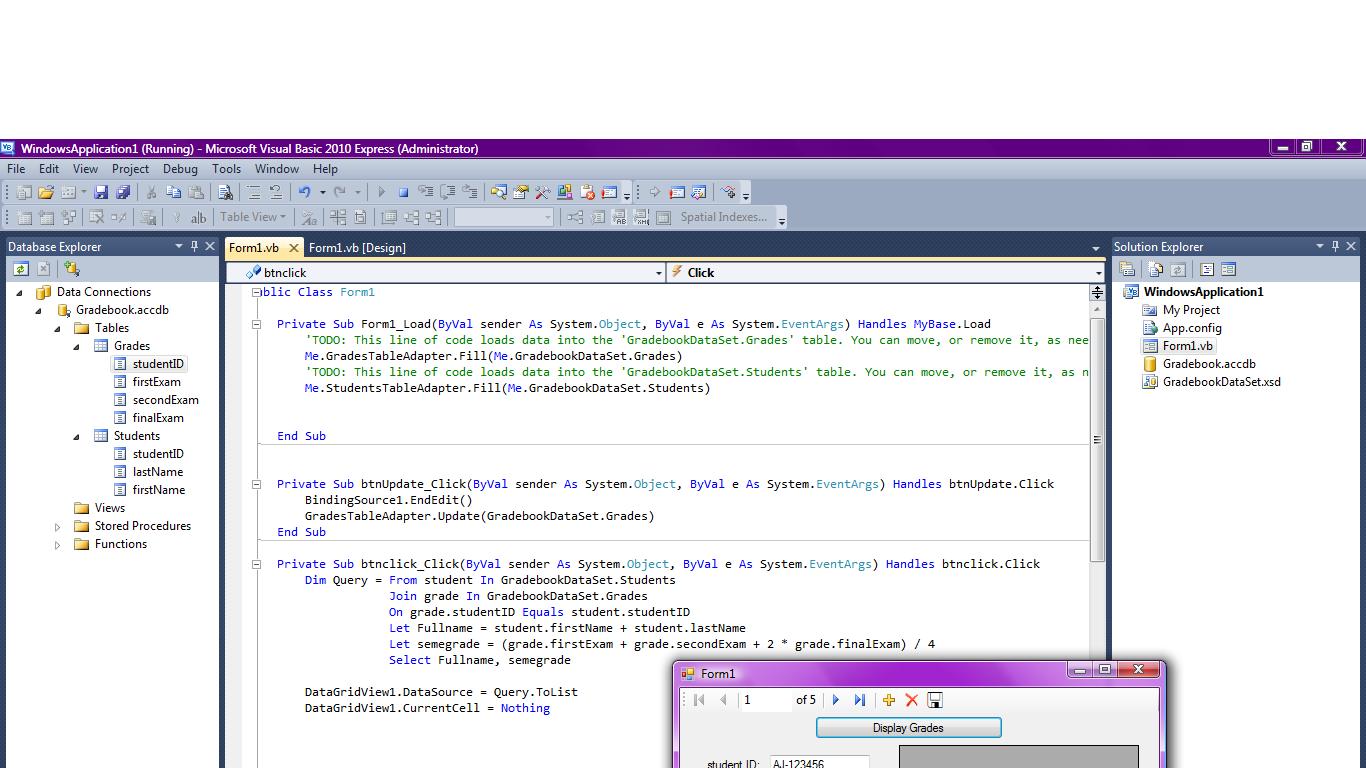The image size is (1366, 768).
Task: Open the Undo history dropdown arrow
Action: point(322,192)
